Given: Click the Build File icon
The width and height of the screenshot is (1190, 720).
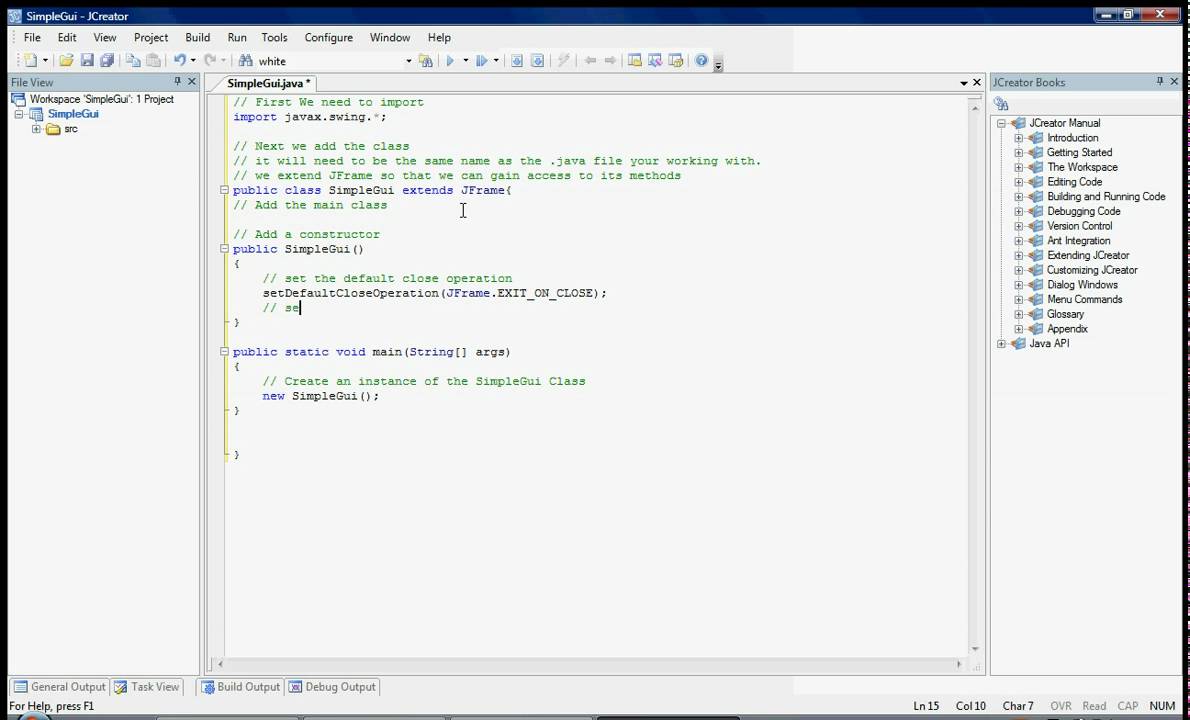Looking at the screenshot, I should tap(537, 61).
